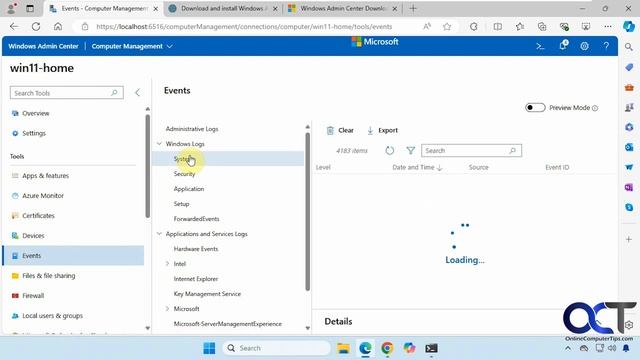Sort by Level column header
This screenshot has height=360, width=640.
[x=323, y=167]
